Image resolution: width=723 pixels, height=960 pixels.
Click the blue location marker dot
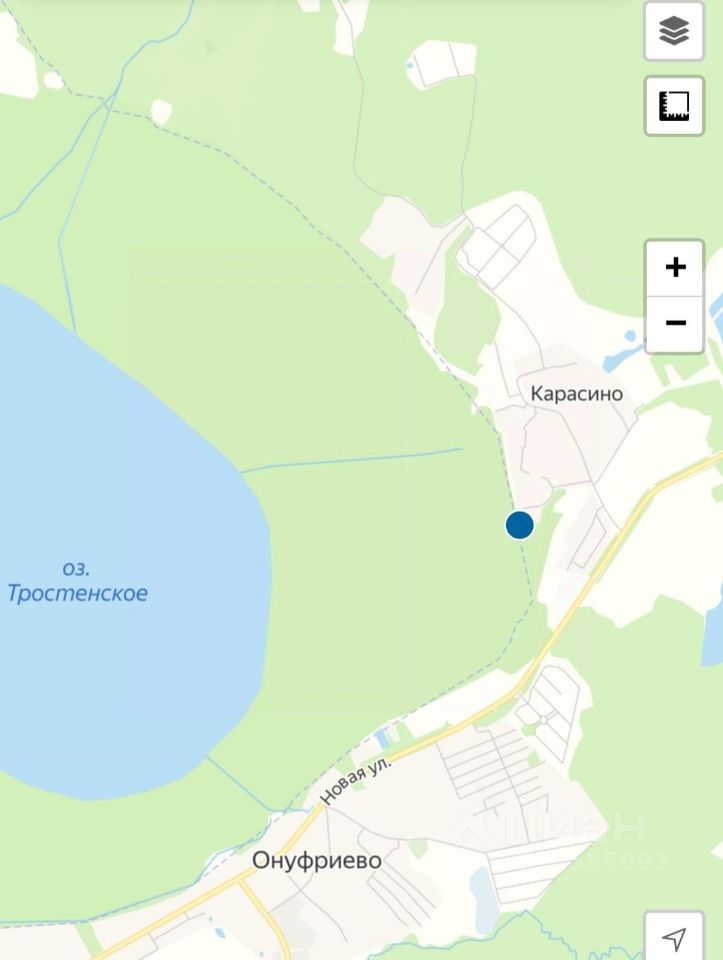click(519, 525)
